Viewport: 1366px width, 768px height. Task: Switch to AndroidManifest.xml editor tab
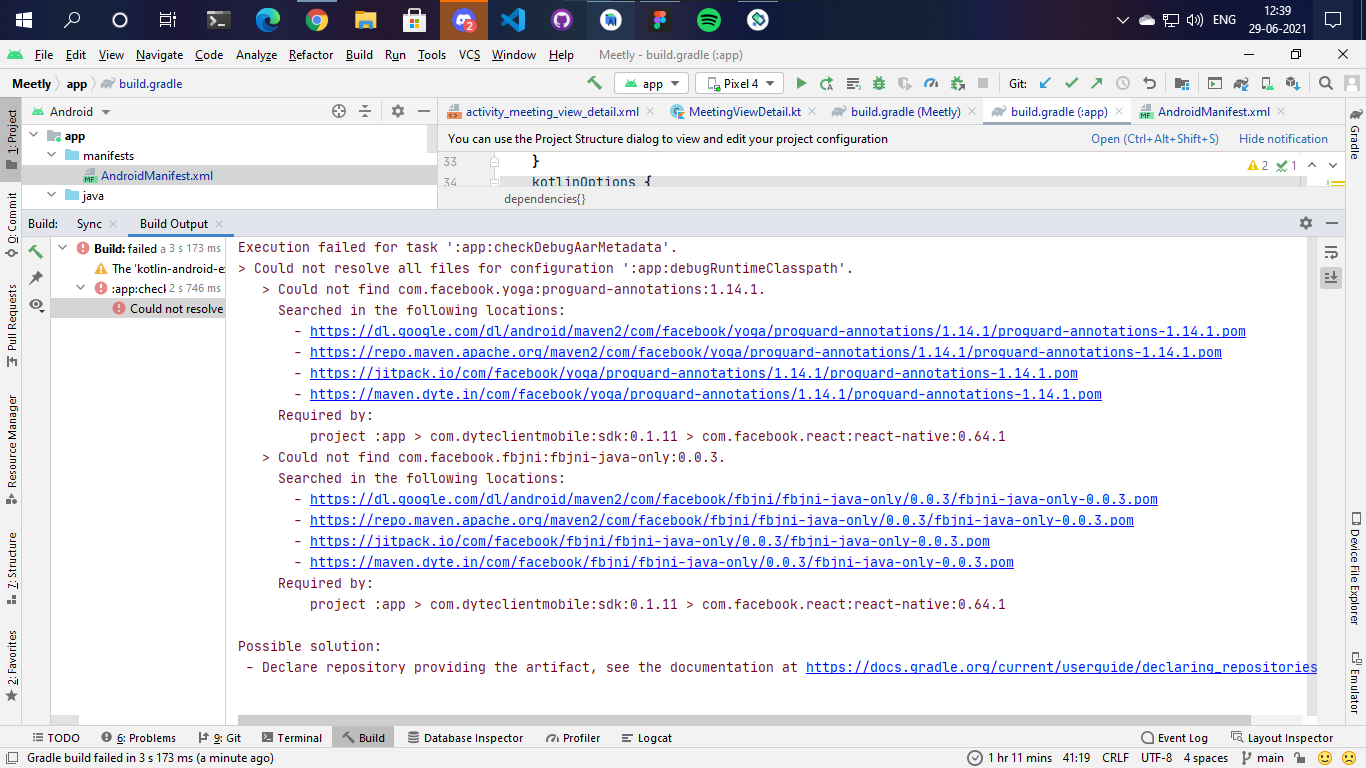click(1213, 112)
